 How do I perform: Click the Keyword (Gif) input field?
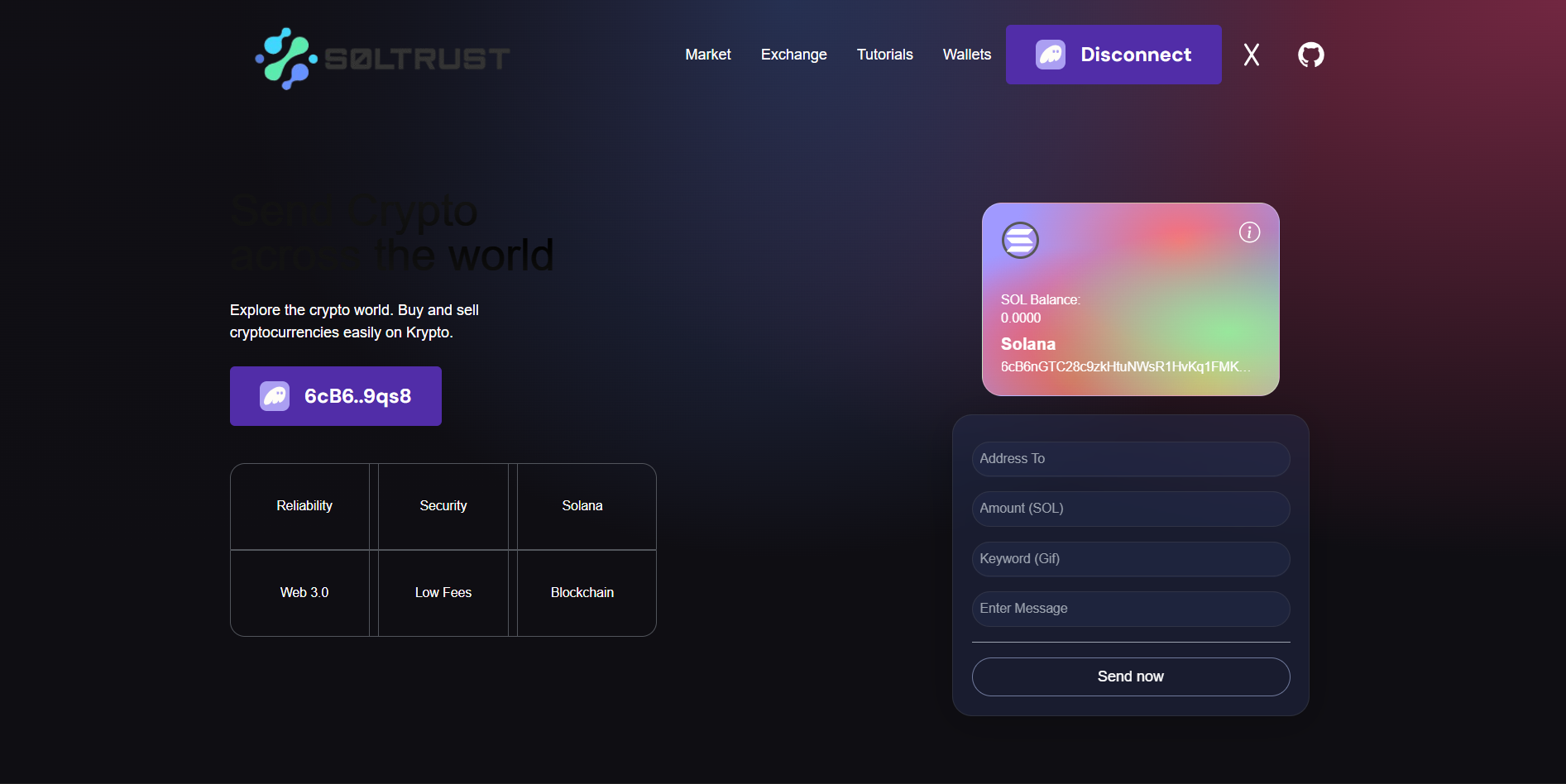pos(1130,559)
